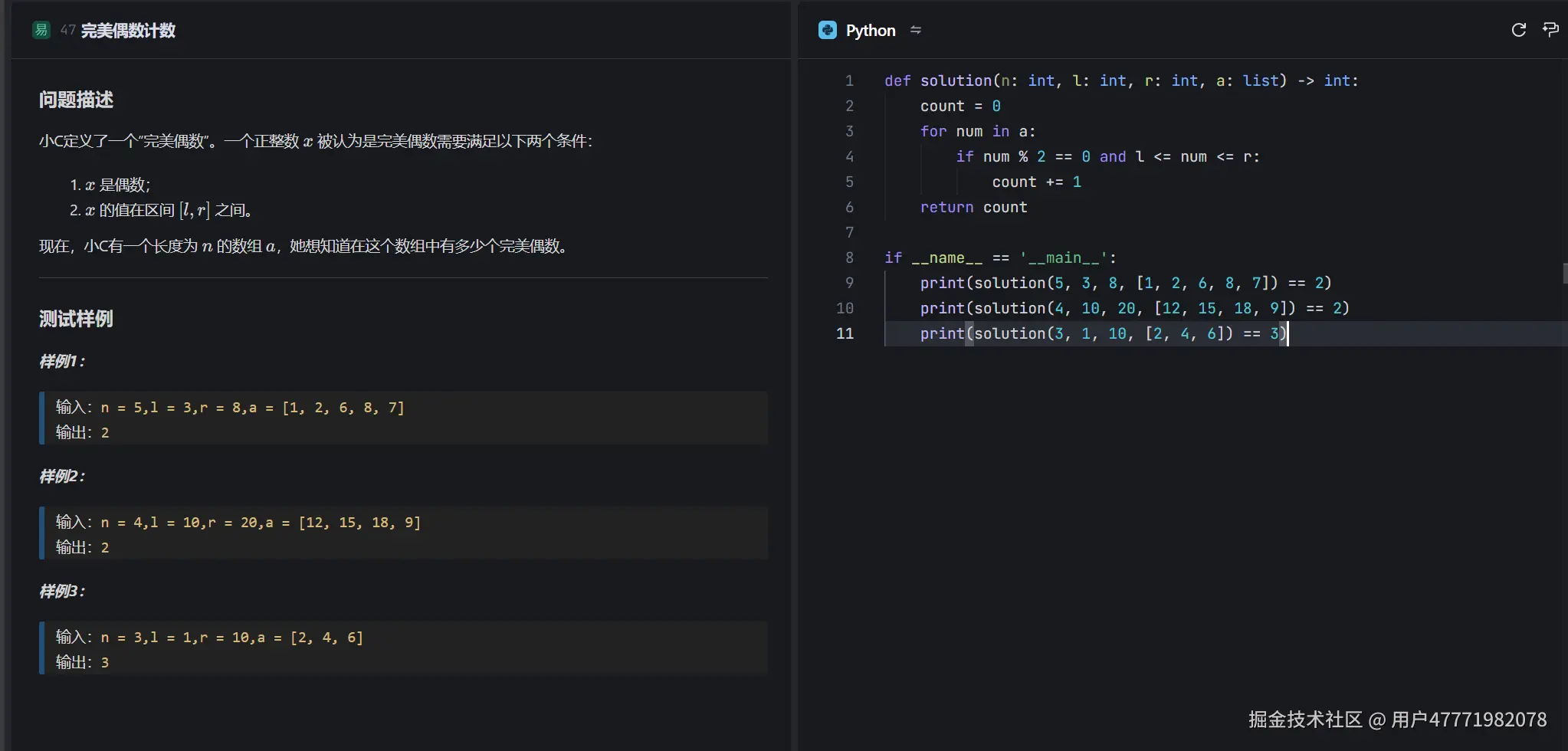The height and width of the screenshot is (751, 1568).
Task: Click the 问题描述 section heading
Action: [76, 100]
